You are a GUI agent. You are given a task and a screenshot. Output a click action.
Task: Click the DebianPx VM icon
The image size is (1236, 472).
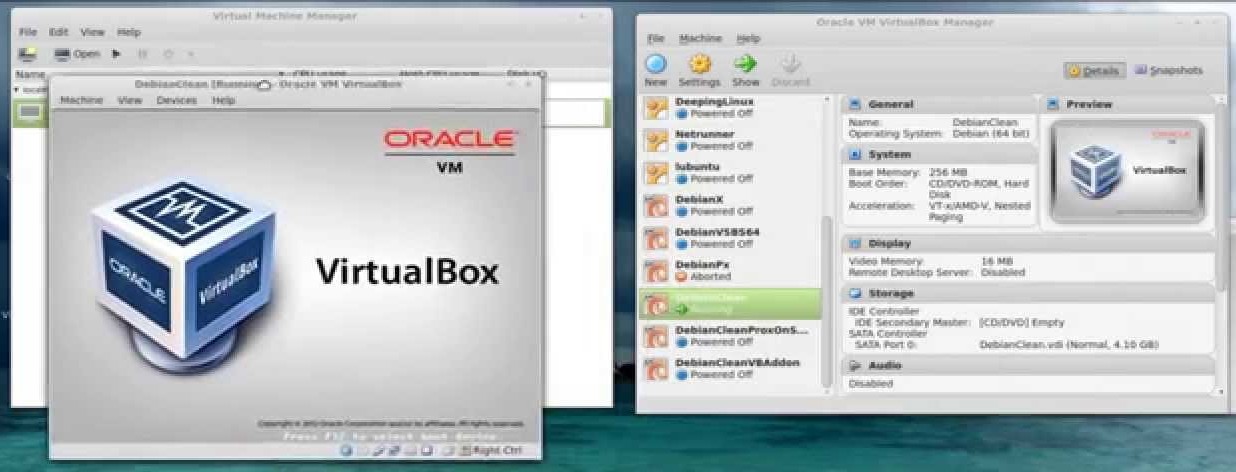656,271
